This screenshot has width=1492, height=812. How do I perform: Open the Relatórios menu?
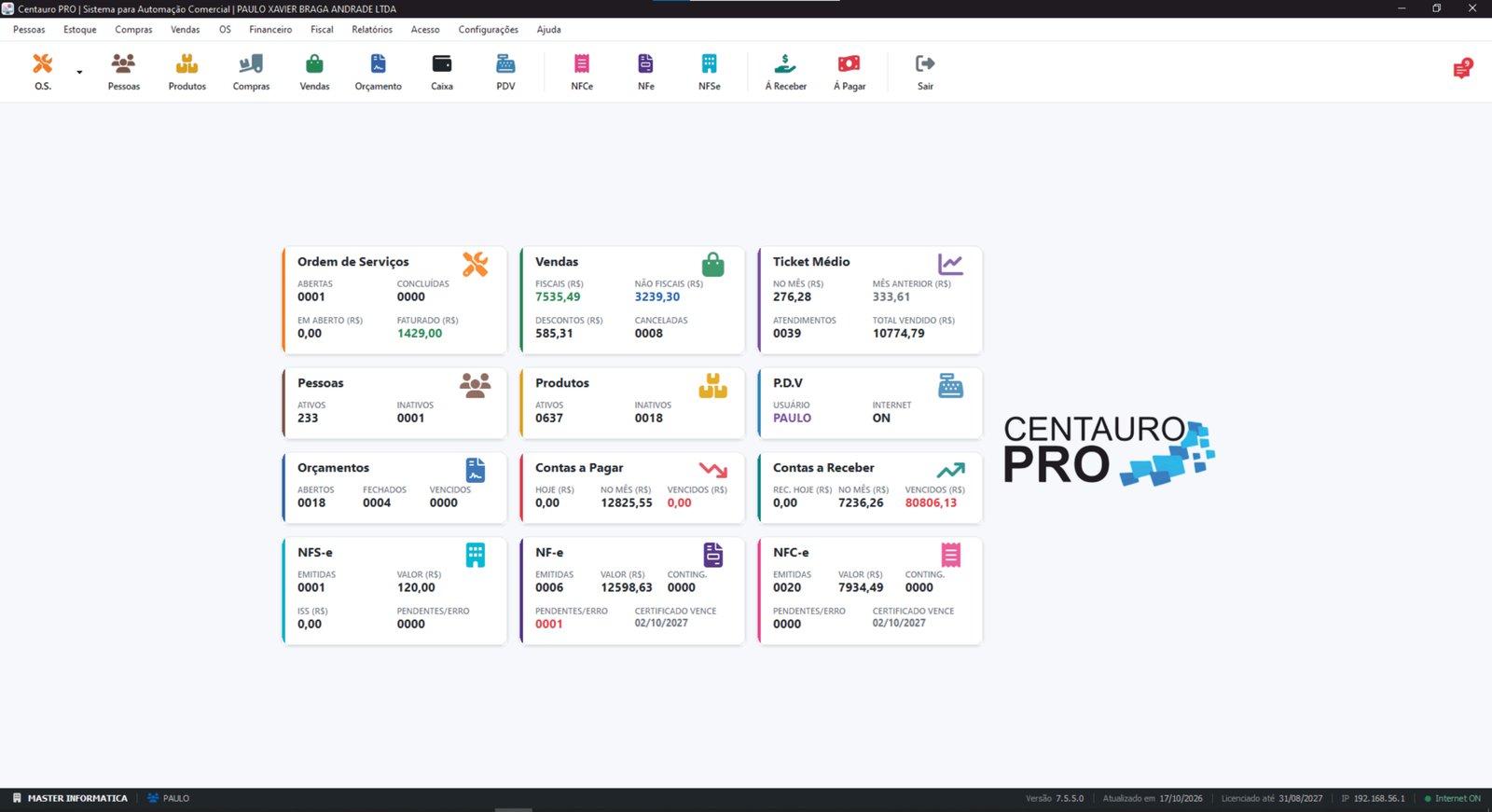point(372,30)
